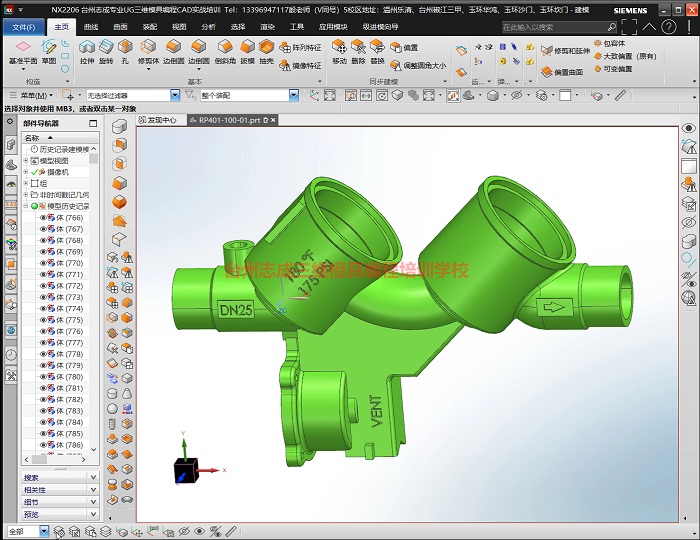The width and height of the screenshot is (700, 540).
Task: Click the help question mark icon
Action: click(668, 27)
